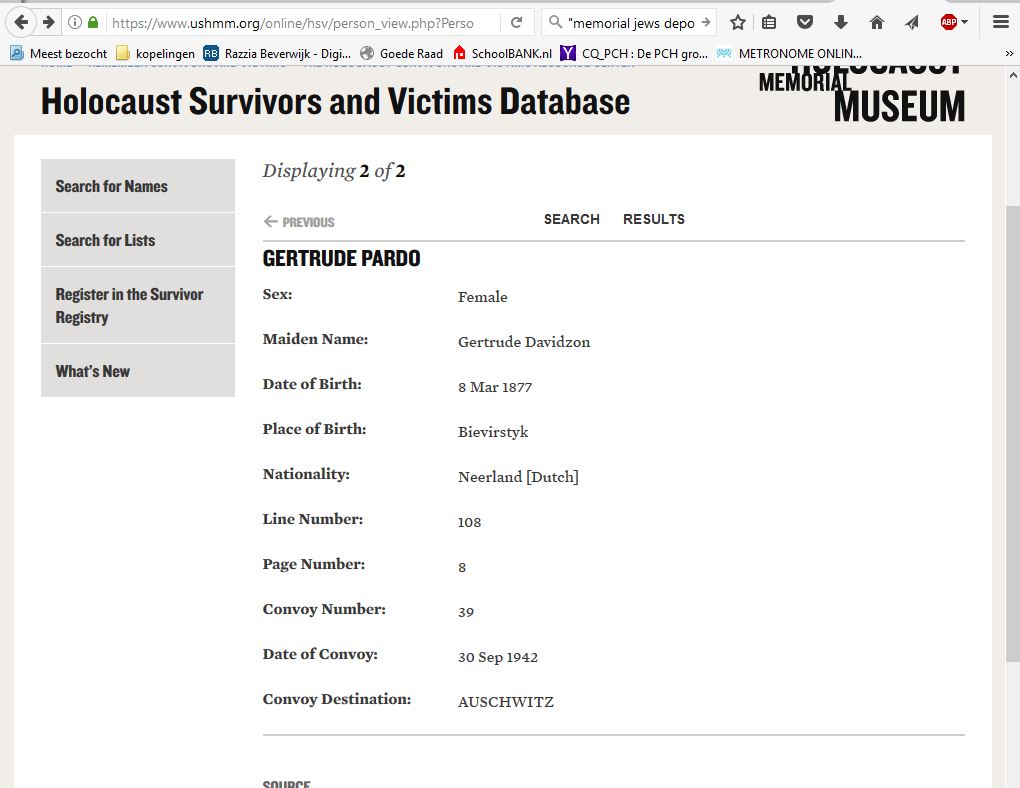This screenshot has width=1020, height=788.
Task: Show bookmarks list icon
Action: click(769, 23)
